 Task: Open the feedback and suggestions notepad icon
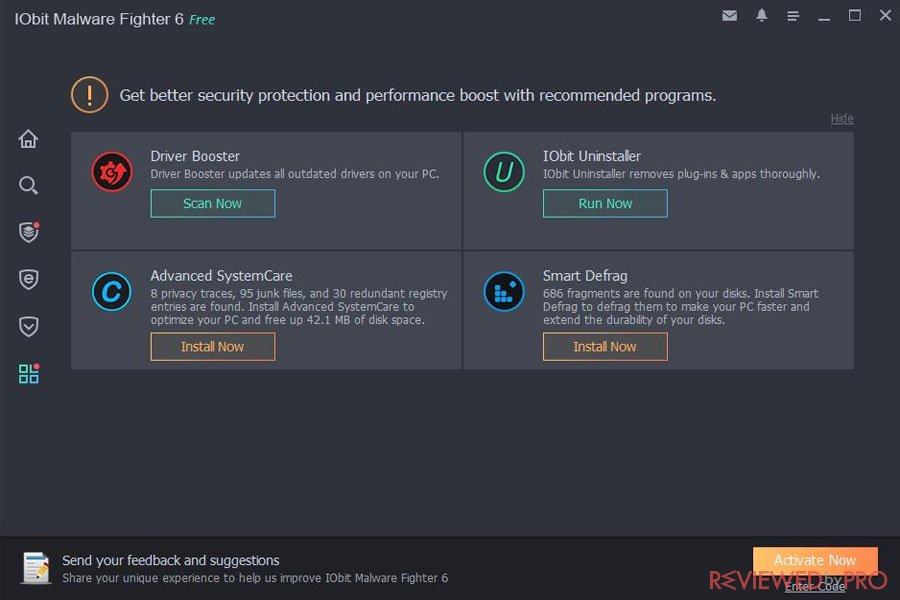tap(36, 568)
